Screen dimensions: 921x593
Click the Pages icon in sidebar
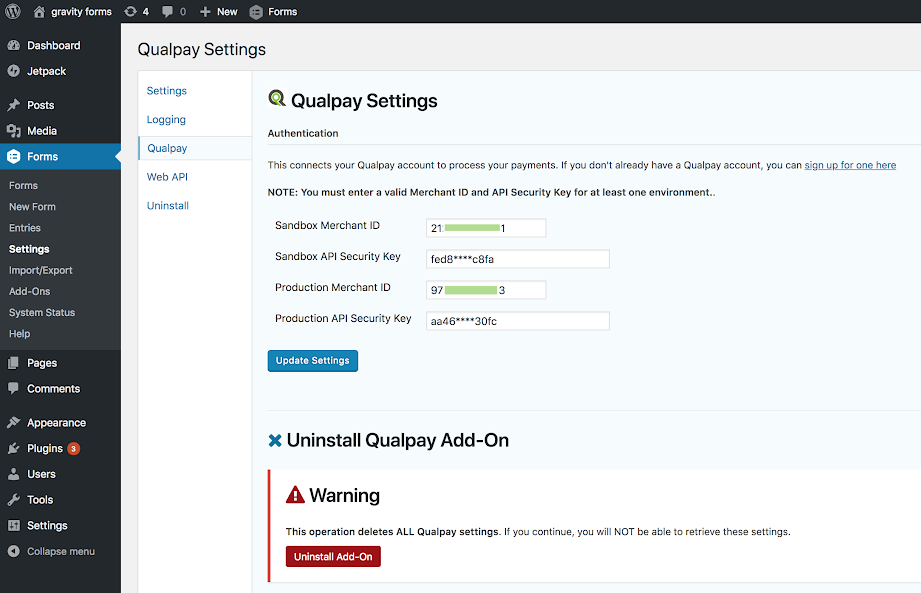point(14,363)
